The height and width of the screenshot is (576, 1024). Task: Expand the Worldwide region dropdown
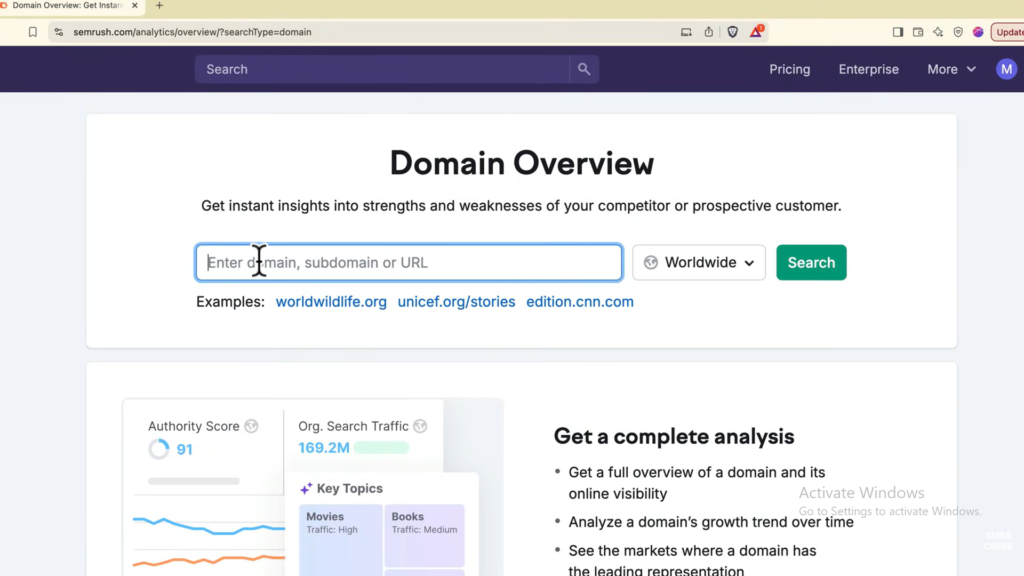[x=699, y=263]
